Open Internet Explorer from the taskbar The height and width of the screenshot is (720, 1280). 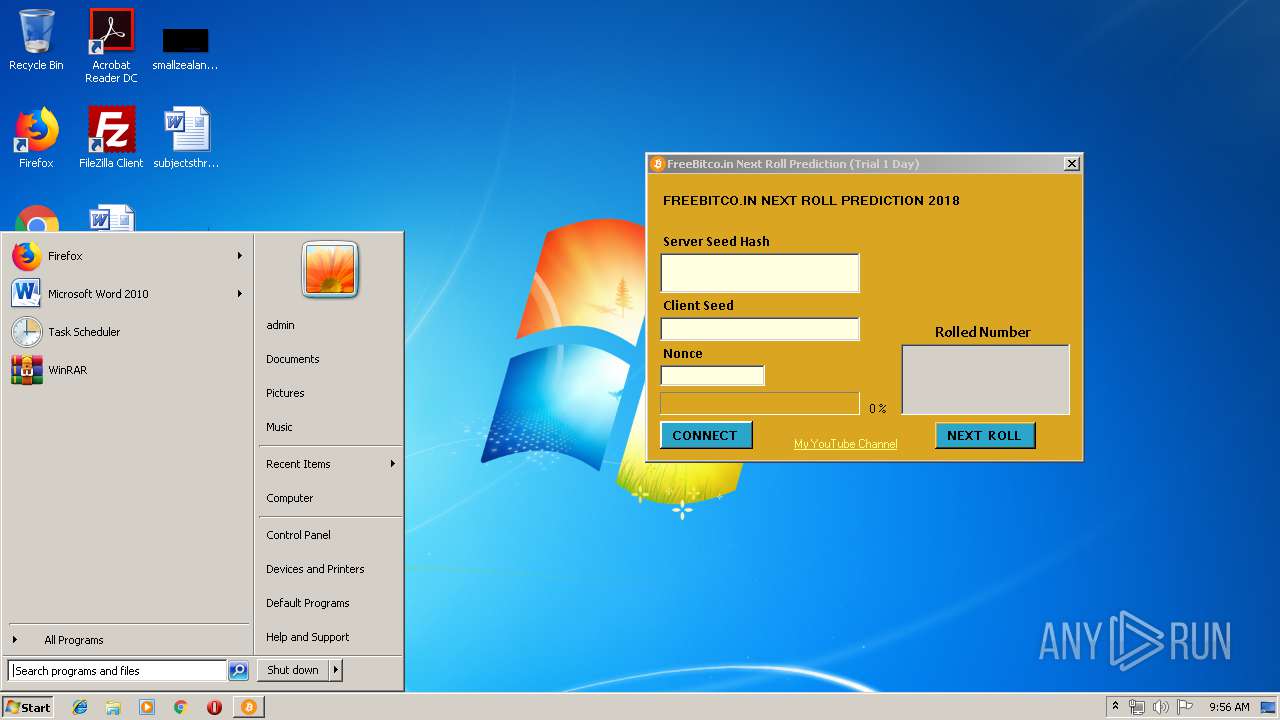pyautogui.click(x=80, y=707)
